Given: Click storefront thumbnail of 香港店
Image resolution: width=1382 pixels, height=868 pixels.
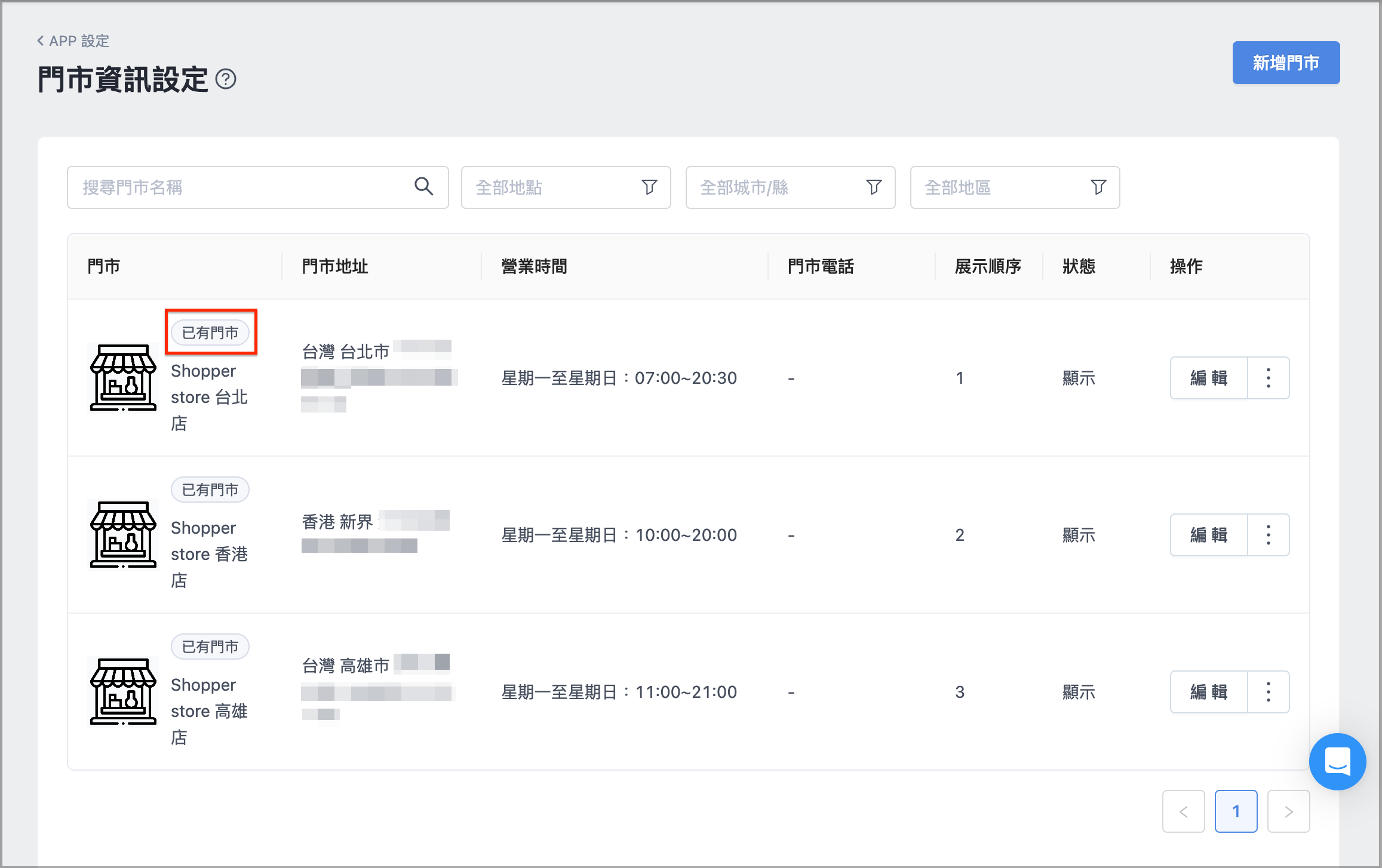Looking at the screenshot, I should coord(123,535).
